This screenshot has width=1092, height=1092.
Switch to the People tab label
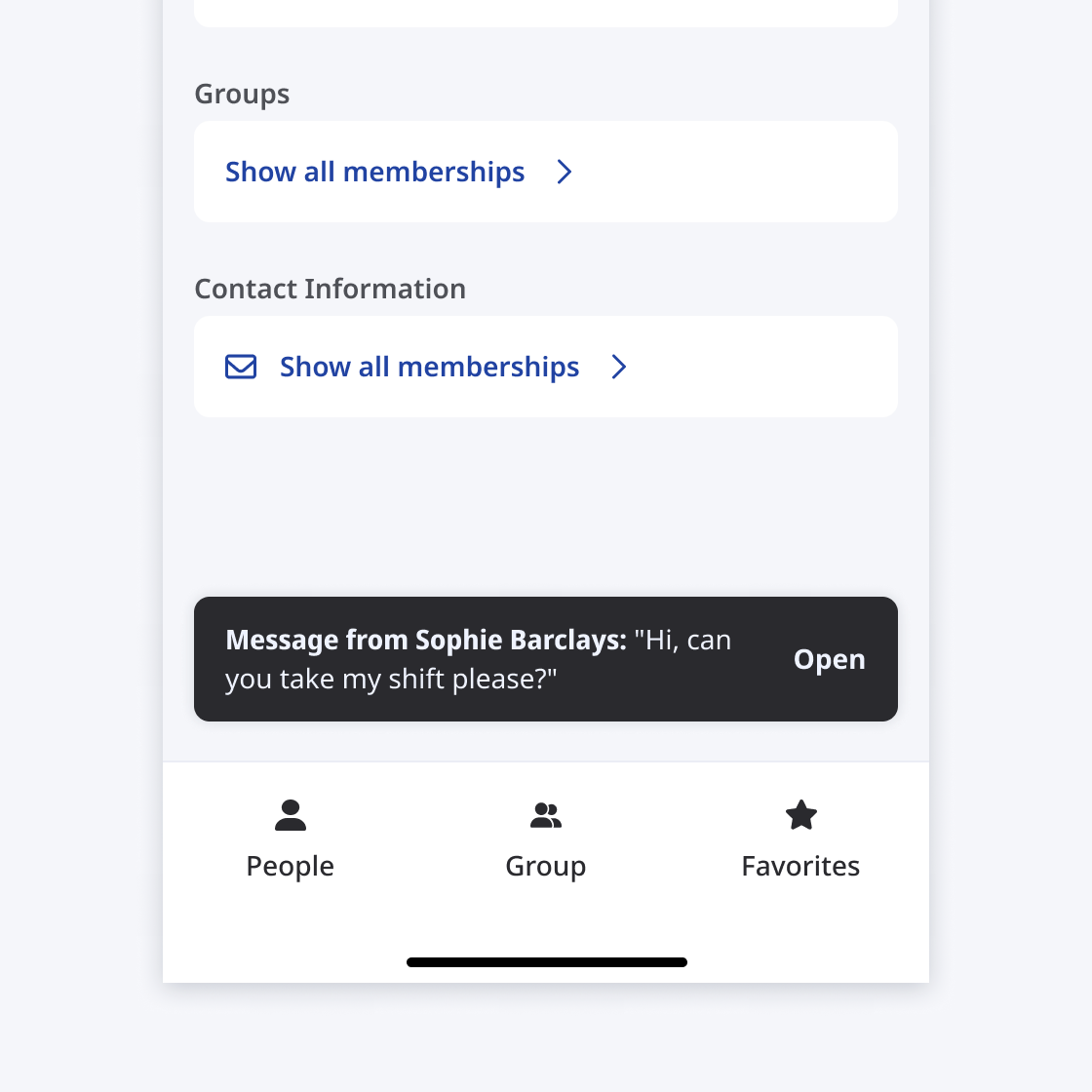(x=291, y=866)
